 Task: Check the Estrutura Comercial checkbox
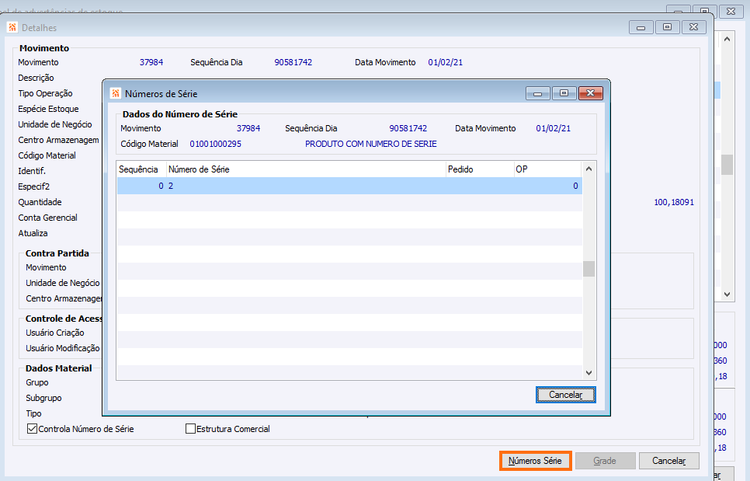coord(190,429)
